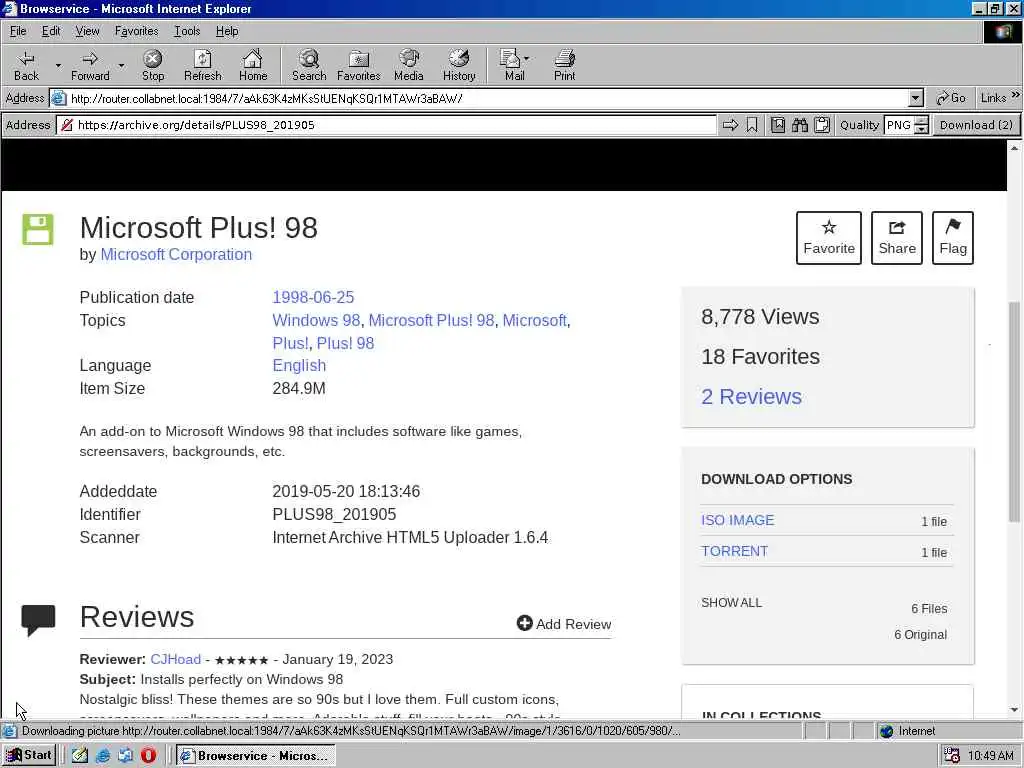1024x768 pixels.
Task: Go back with the Back toolbar button
Action: pos(26,66)
